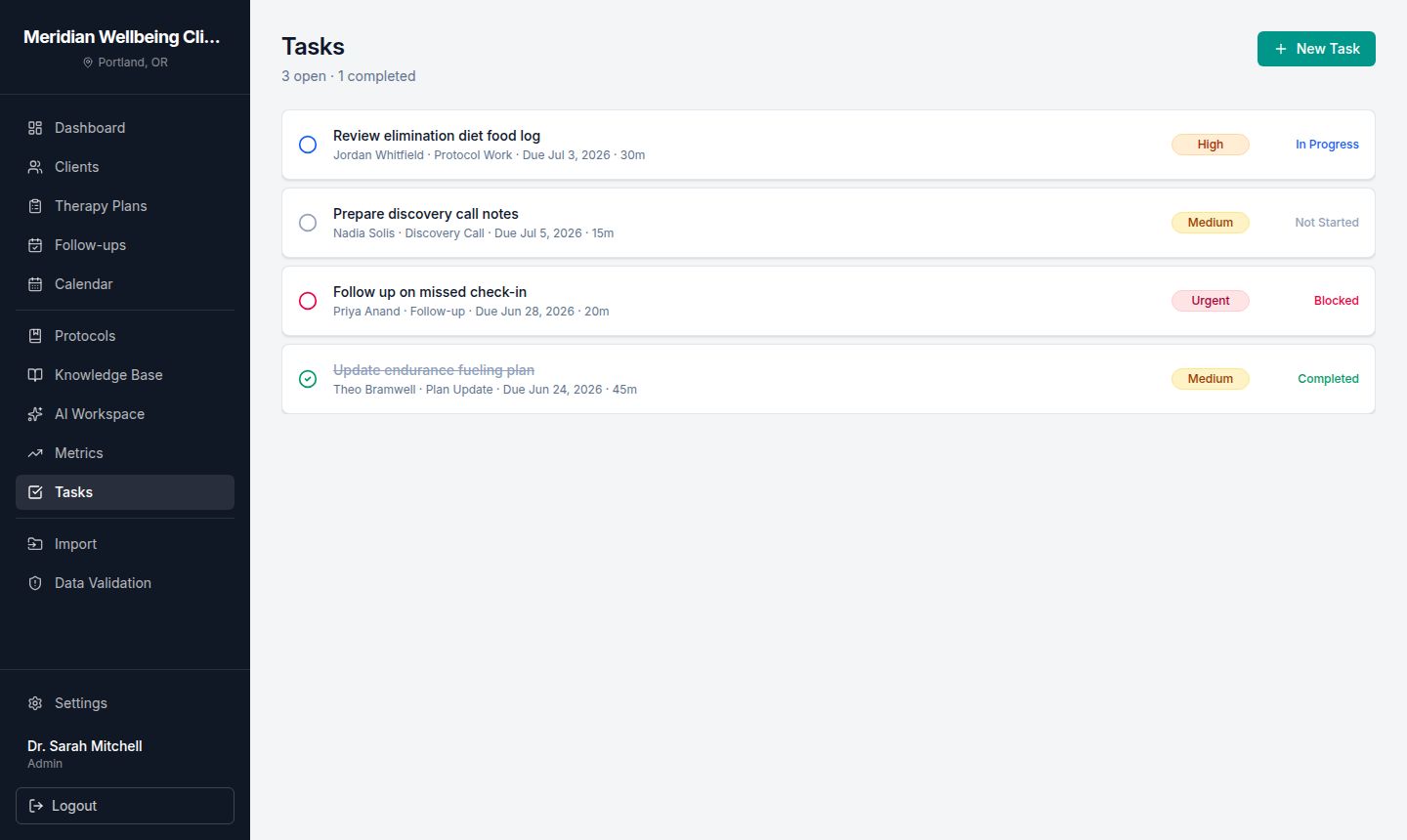Click the In Progress status label
The width and height of the screenshot is (1407, 840).
coord(1327,145)
